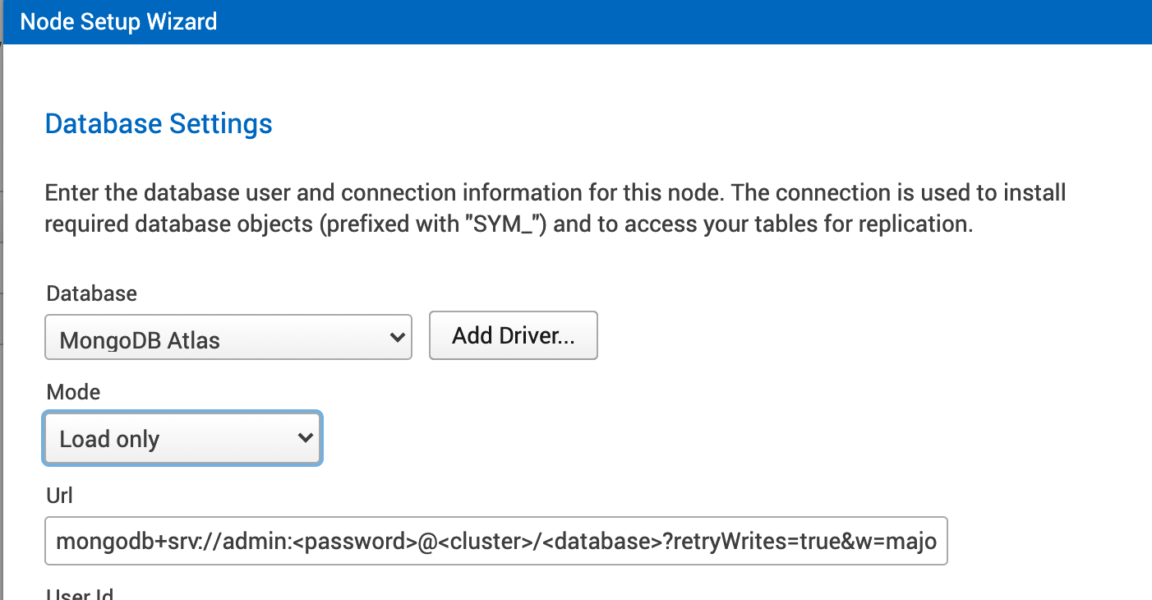1152x600 pixels.
Task: Place cursor on <database> placeholder in Url
Action: pos(601,542)
